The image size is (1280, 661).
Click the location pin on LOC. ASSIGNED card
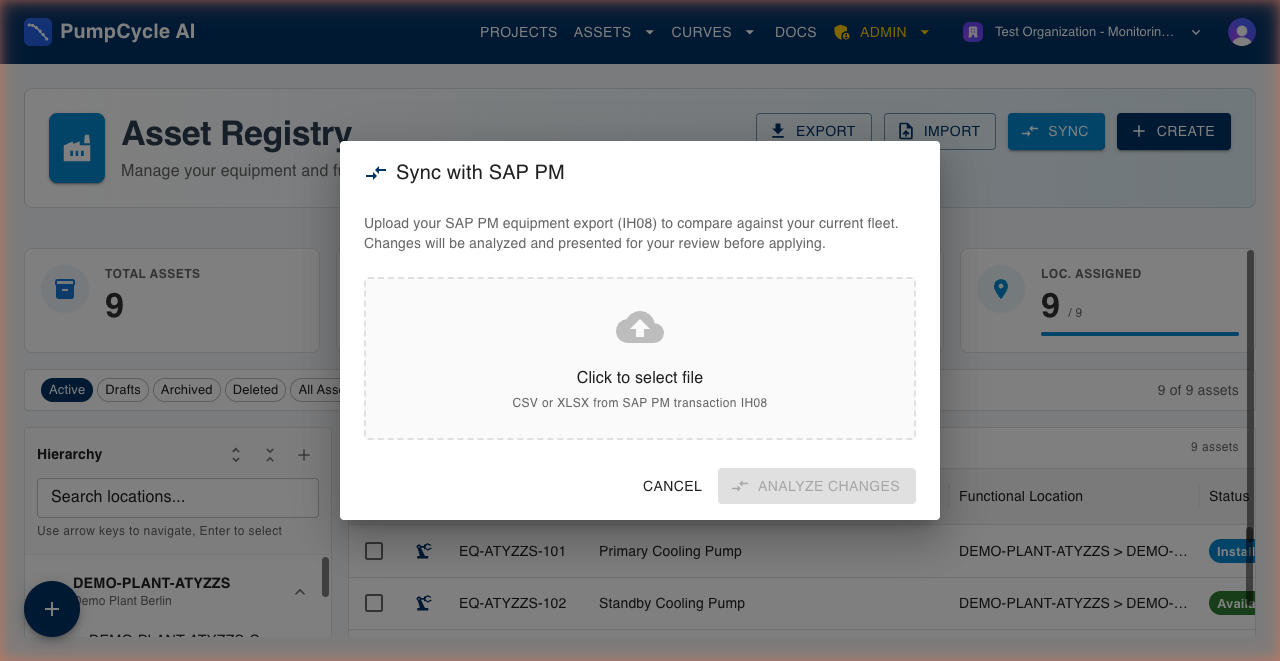click(x=1001, y=289)
